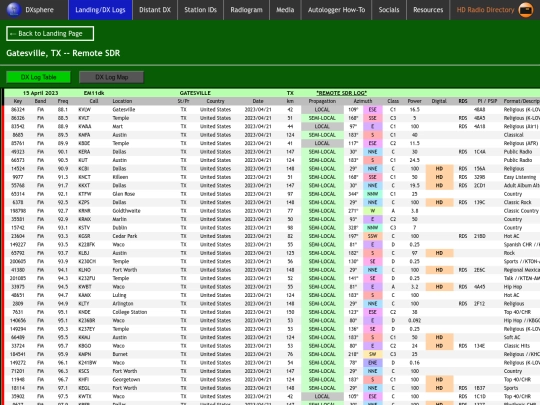
Task: Click the Propagation column header
Action: [322, 101]
